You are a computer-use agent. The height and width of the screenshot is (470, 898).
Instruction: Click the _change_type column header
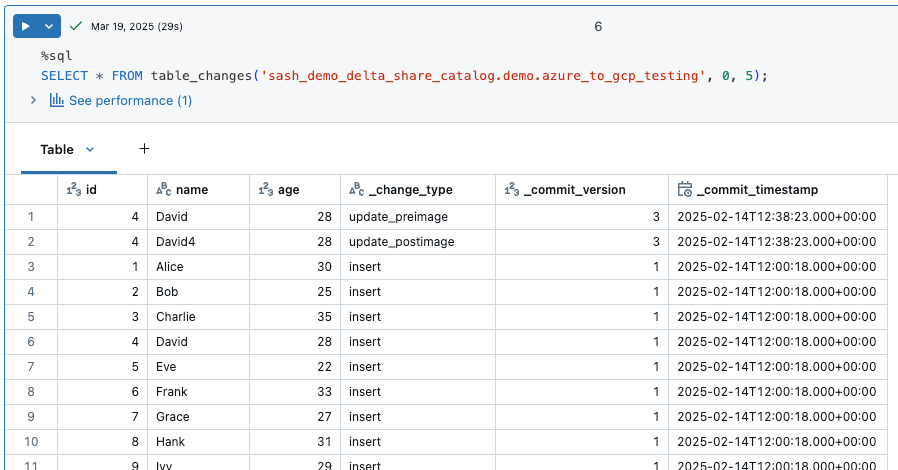point(410,190)
